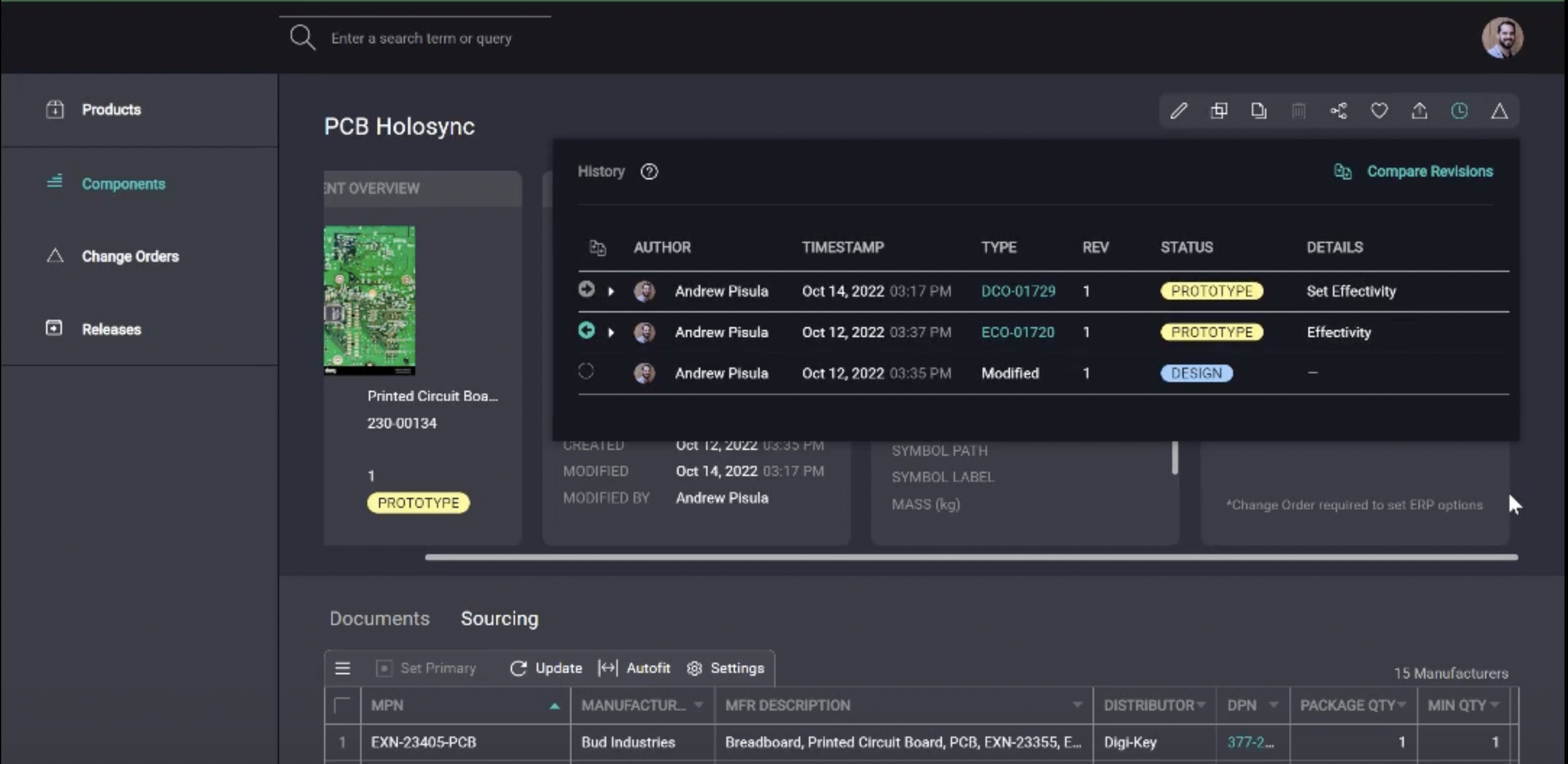The height and width of the screenshot is (764, 1568).
Task: Open the Distributor column dropdown
Action: (1201, 705)
